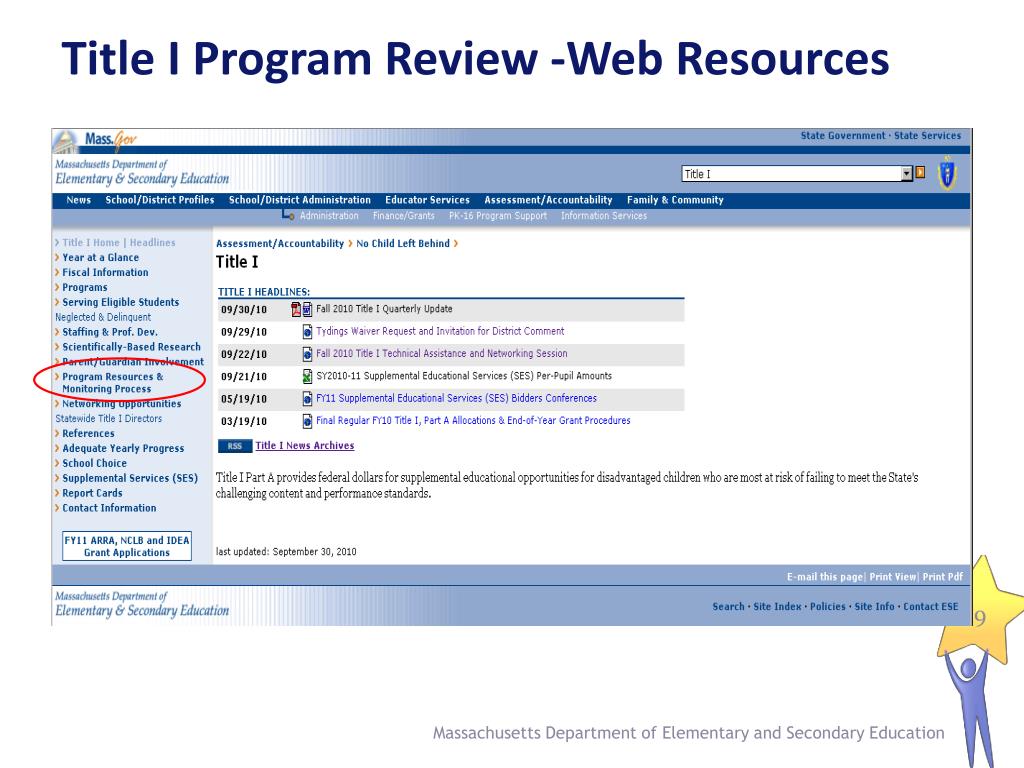Open the Educator Services menu
Image resolution: width=1024 pixels, height=768 pixels.
click(x=427, y=200)
